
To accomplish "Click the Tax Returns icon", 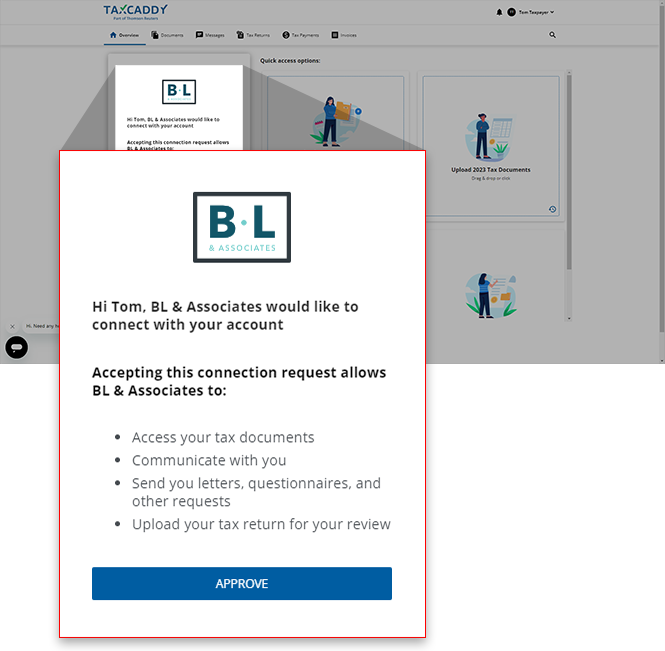I will point(240,35).
